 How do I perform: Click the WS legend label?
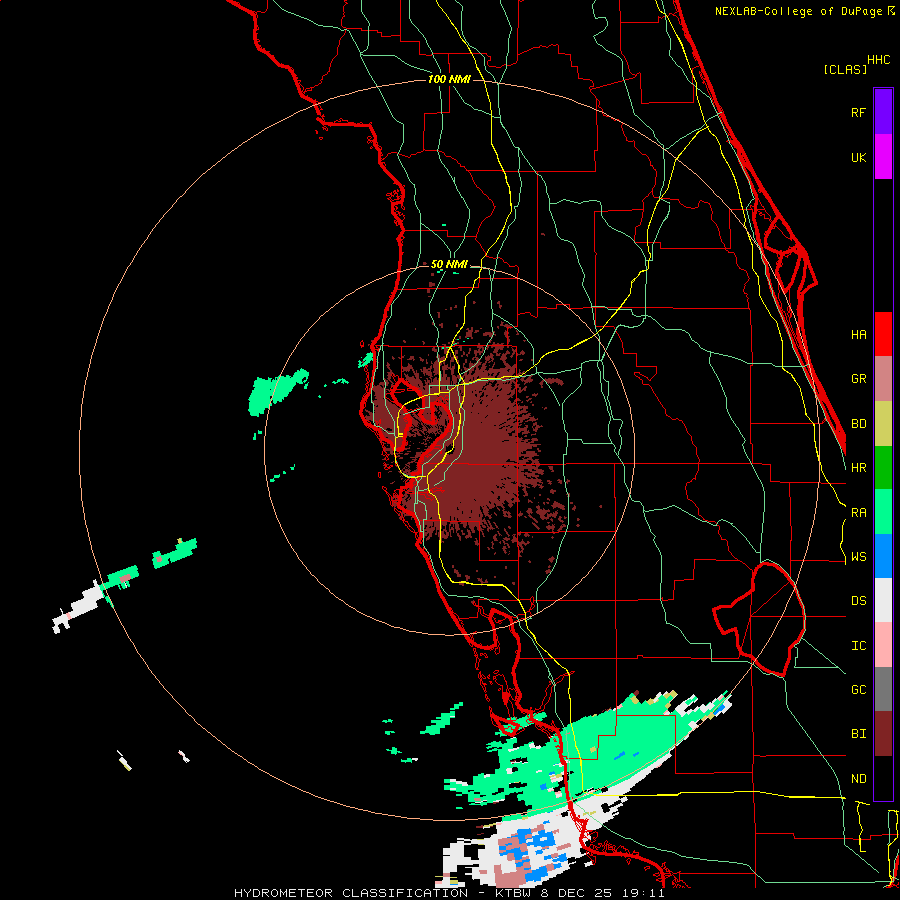coord(858,557)
